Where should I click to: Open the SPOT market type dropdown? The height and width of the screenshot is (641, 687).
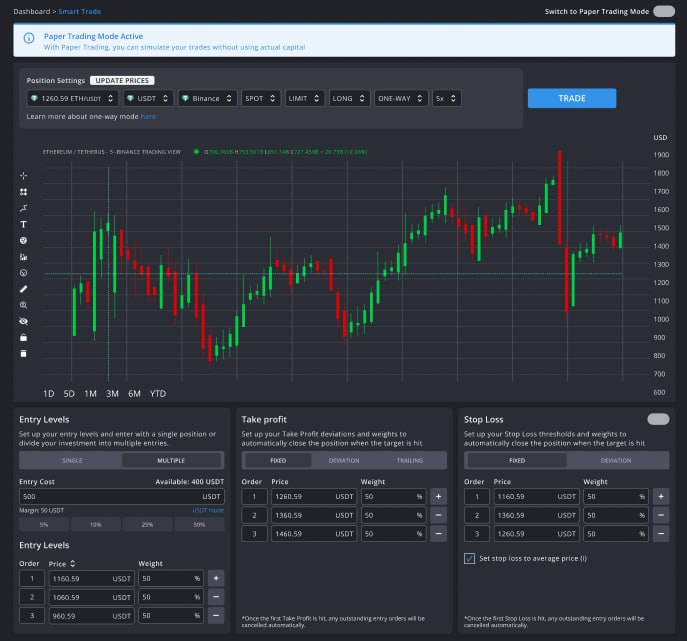click(261, 99)
